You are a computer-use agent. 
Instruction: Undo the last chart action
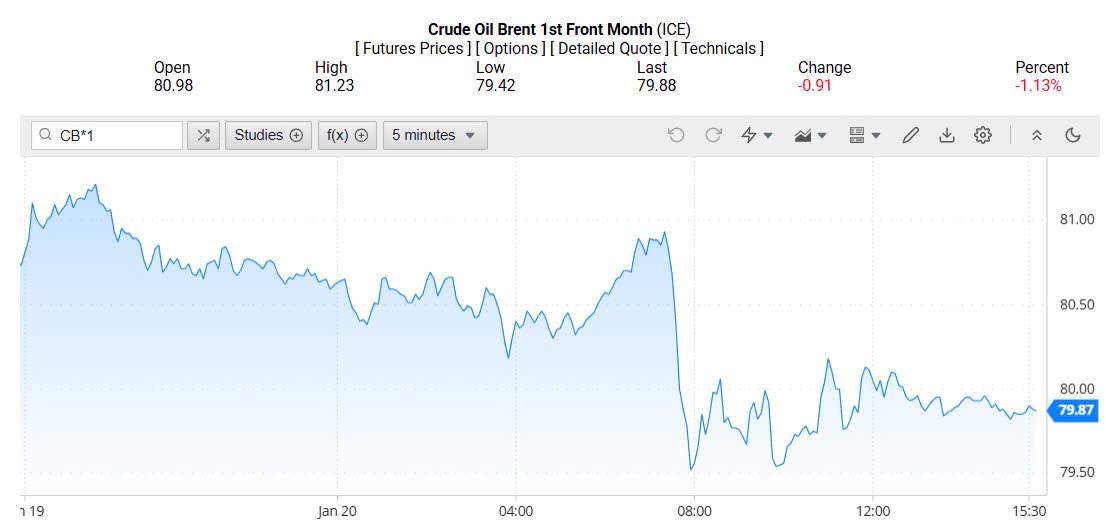click(676, 135)
